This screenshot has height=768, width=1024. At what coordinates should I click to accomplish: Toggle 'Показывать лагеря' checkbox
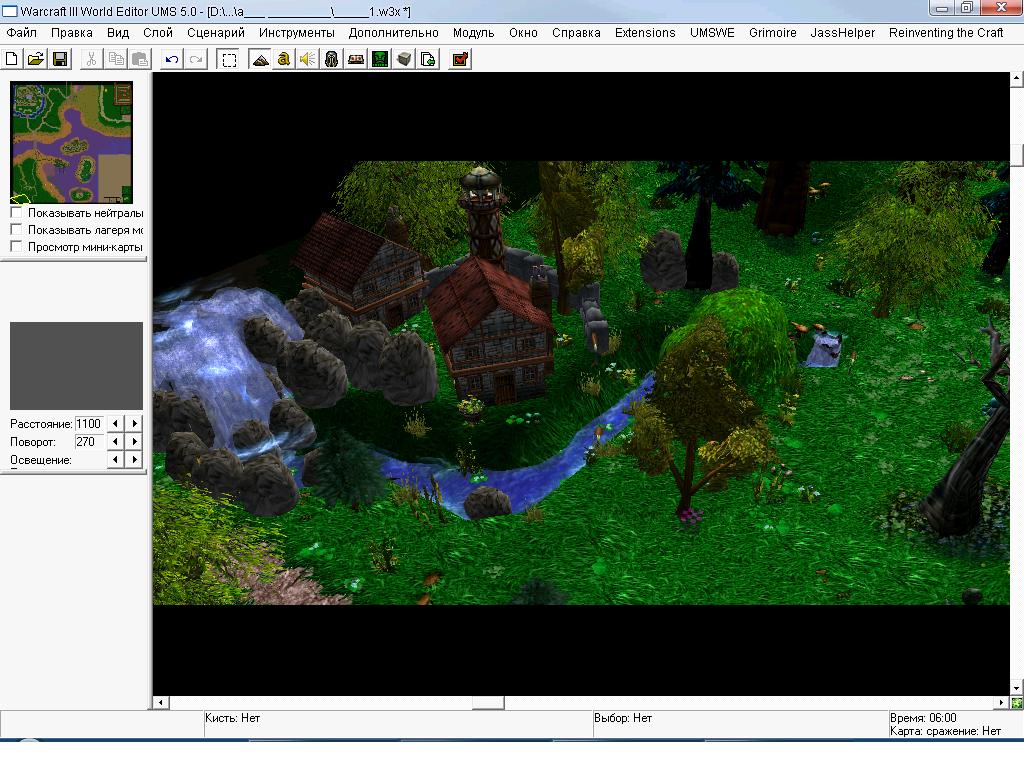tap(16, 229)
